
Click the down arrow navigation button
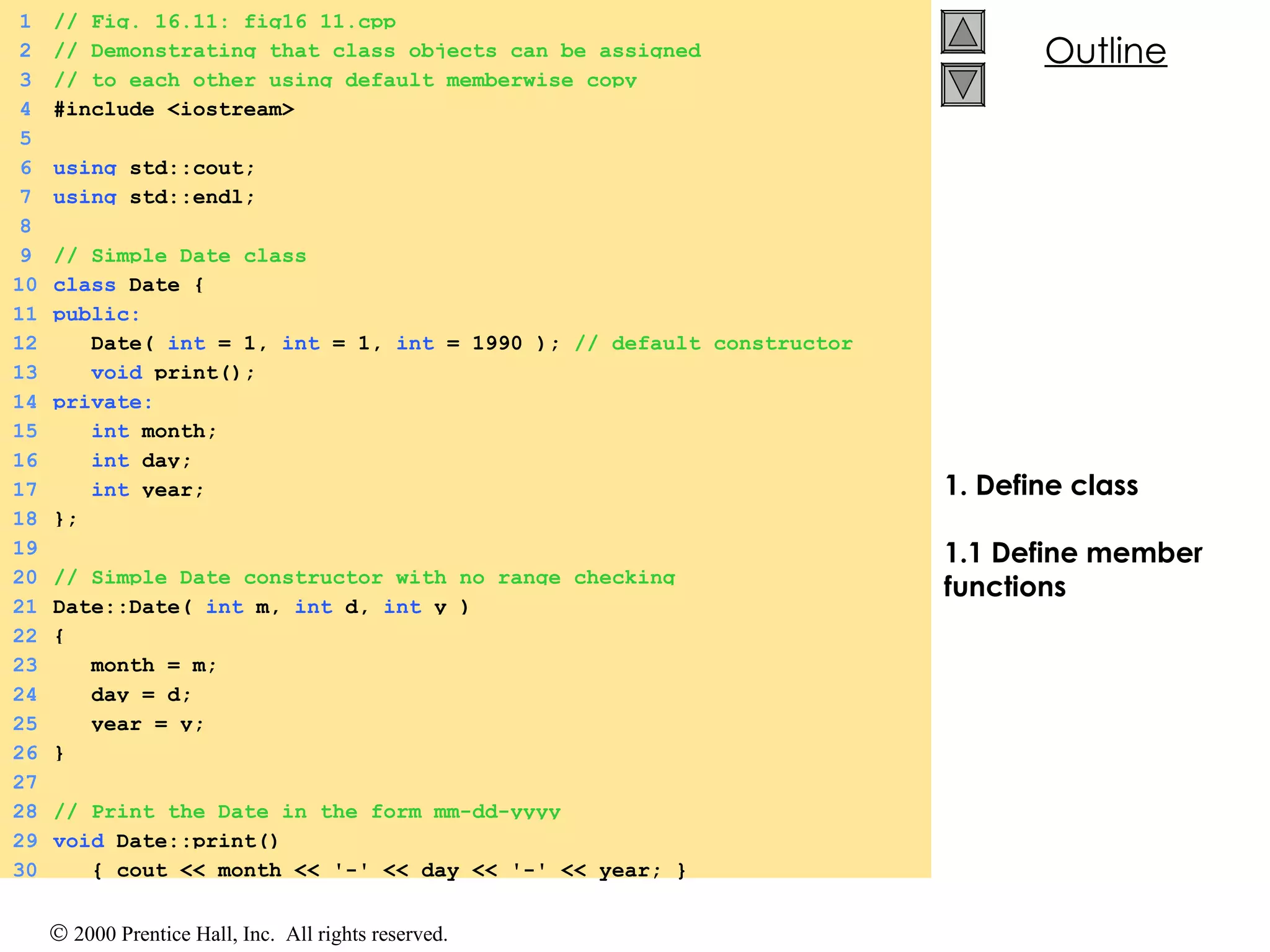click(x=962, y=84)
